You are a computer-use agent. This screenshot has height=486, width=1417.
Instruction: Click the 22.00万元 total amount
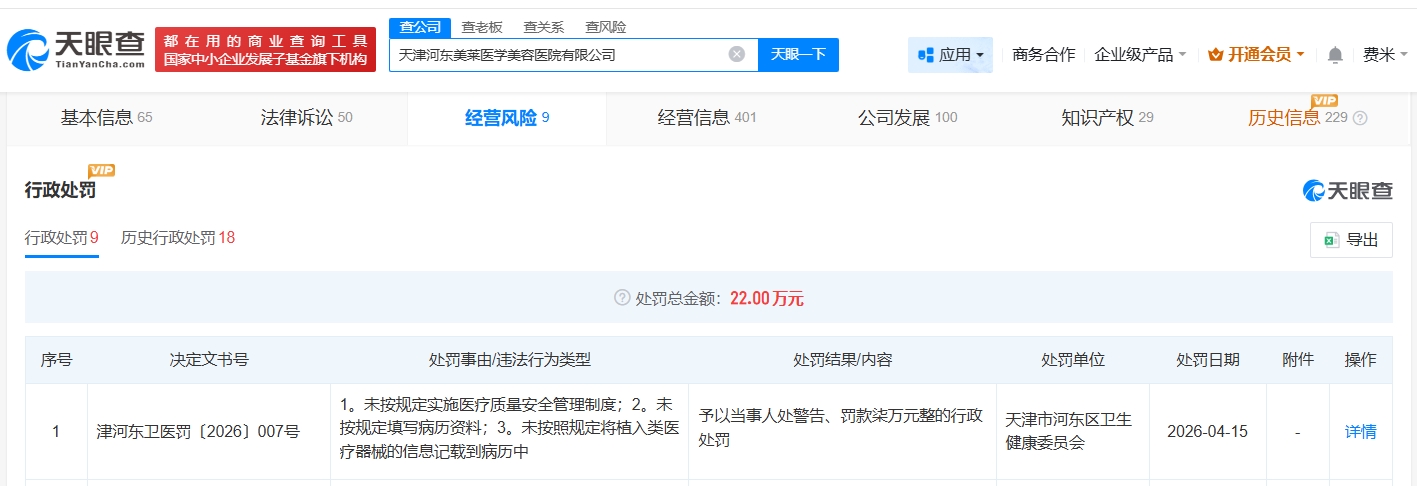(x=767, y=298)
